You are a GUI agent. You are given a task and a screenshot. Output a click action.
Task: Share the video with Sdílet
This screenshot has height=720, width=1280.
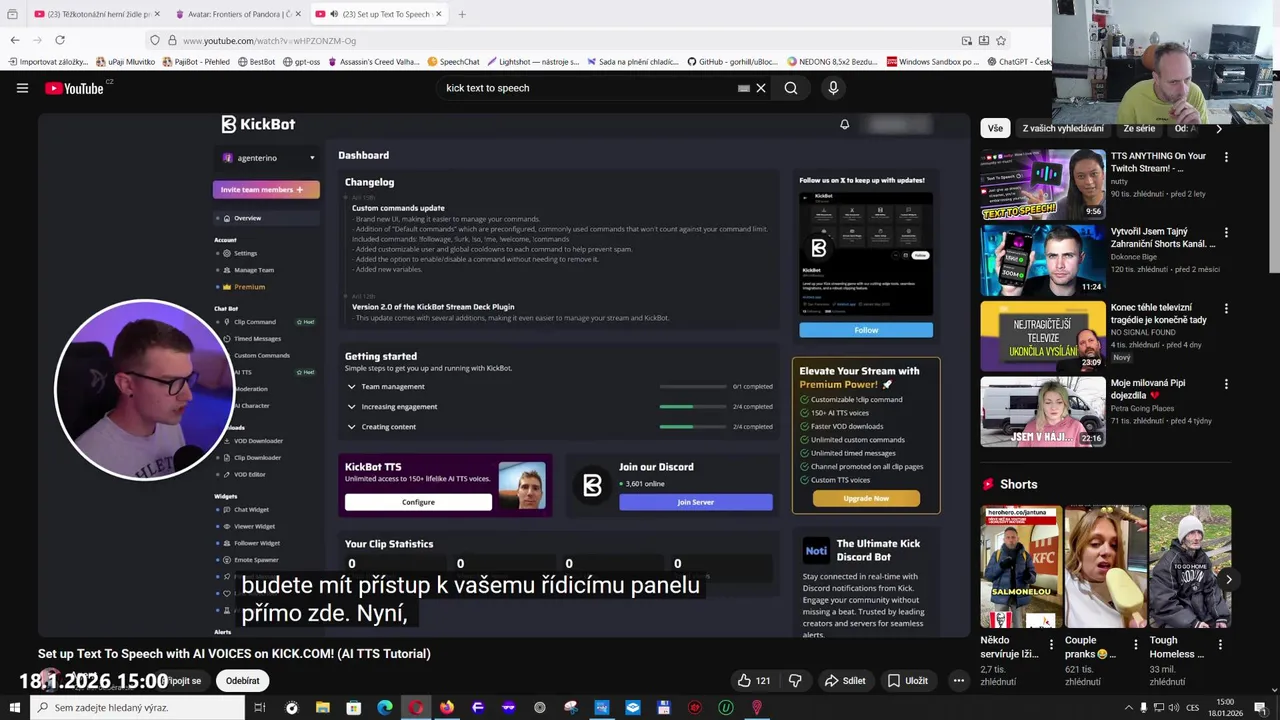[x=845, y=681]
